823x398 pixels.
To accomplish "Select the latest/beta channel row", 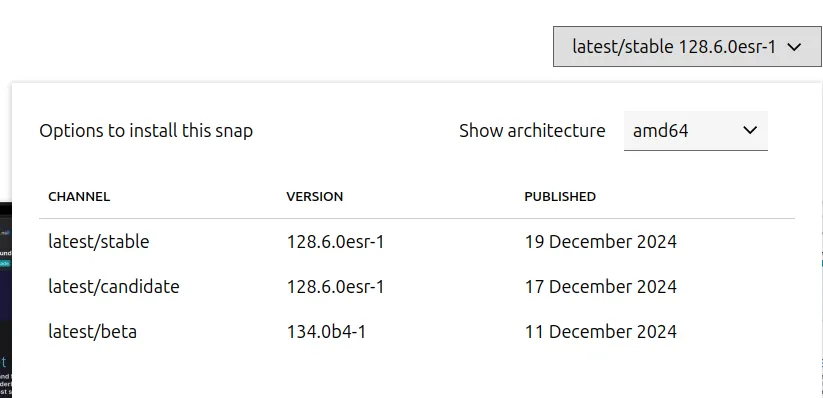I will [417, 332].
